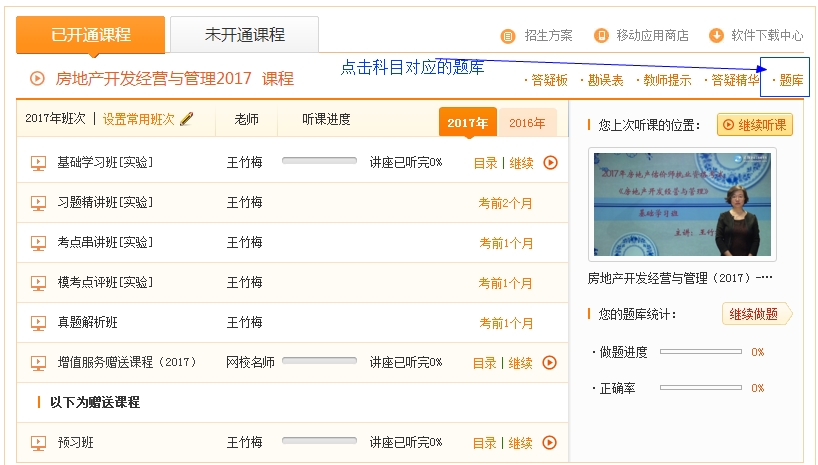
Task: Click the monitor icon beside 习题精讲班
Action: click(39, 203)
